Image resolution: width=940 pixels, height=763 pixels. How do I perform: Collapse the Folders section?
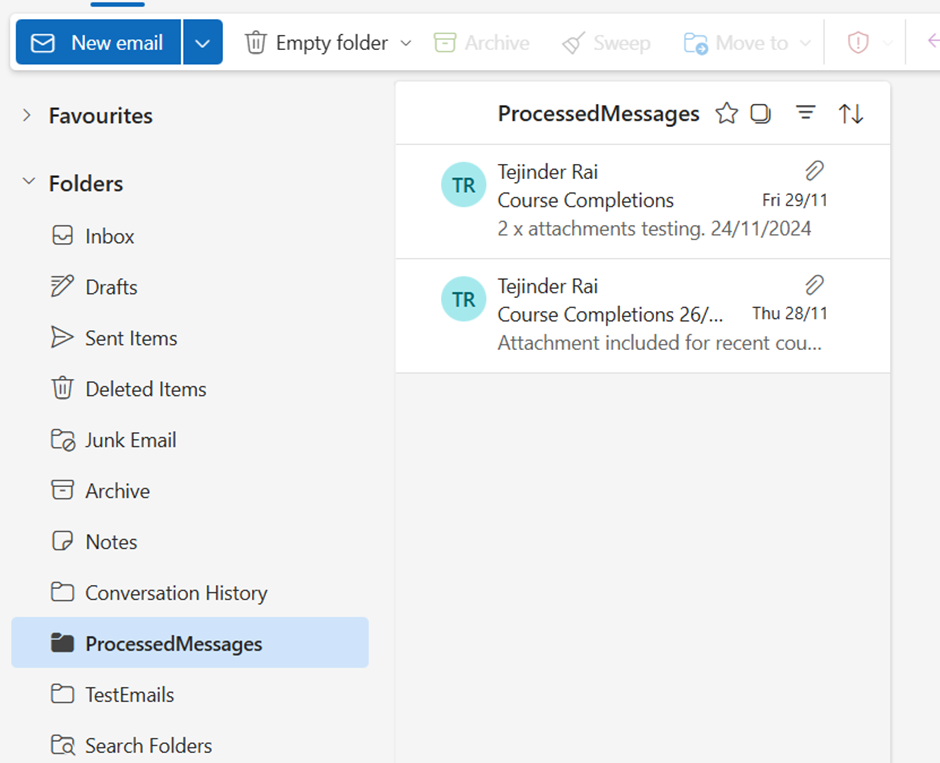(27, 183)
